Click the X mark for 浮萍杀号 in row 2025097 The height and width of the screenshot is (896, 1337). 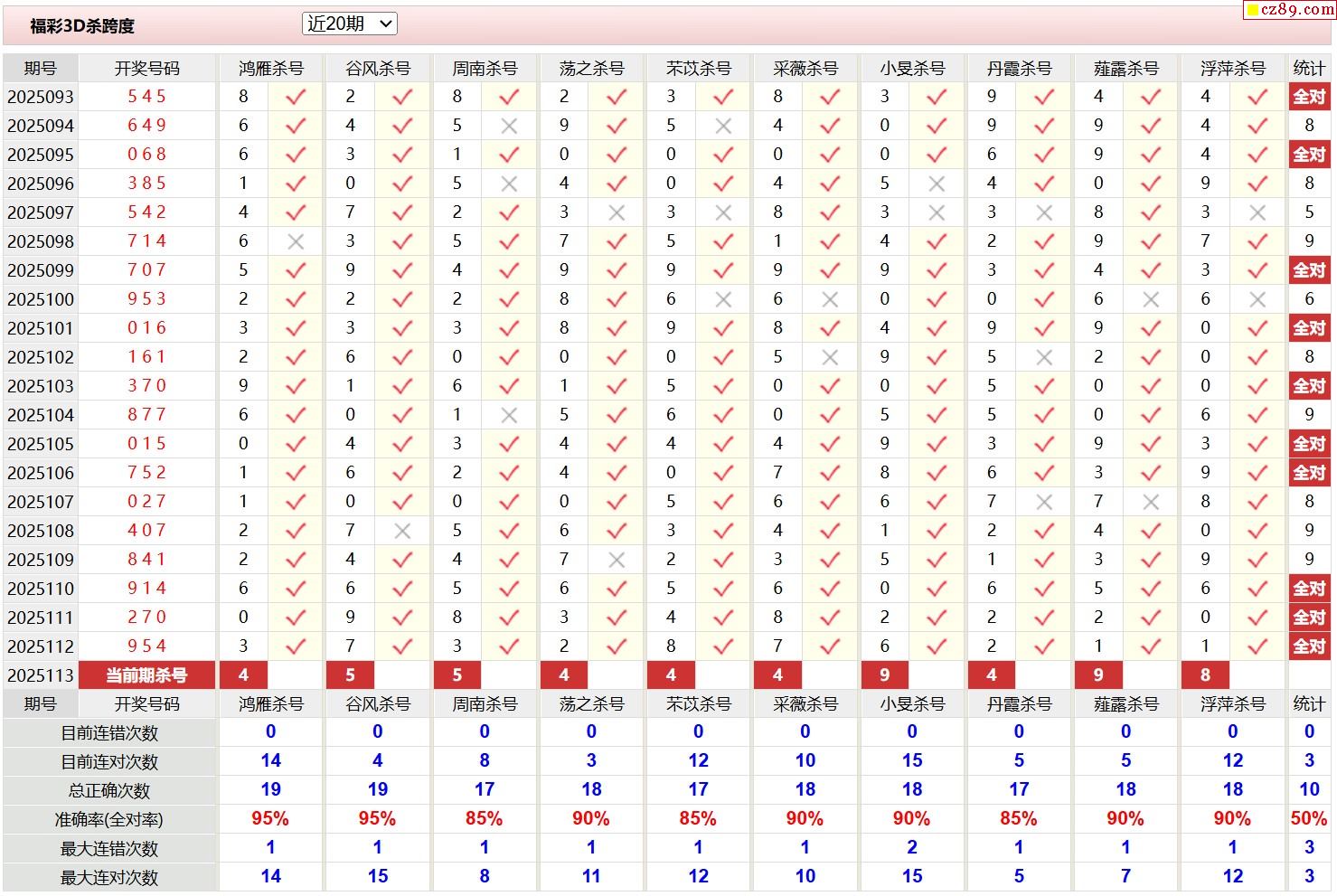click(x=1257, y=212)
